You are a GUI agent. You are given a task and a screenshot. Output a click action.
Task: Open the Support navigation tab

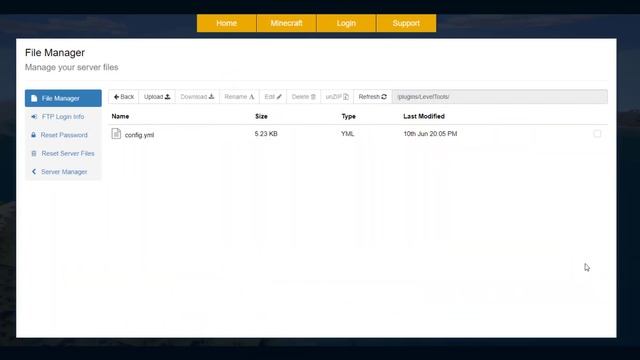(x=406, y=23)
